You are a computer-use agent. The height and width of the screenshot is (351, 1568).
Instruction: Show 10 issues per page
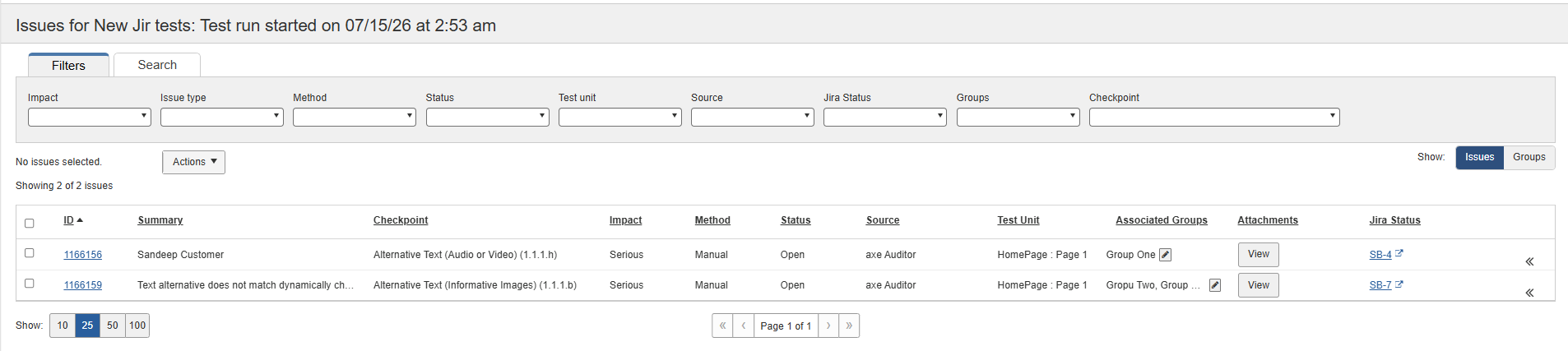tap(63, 326)
